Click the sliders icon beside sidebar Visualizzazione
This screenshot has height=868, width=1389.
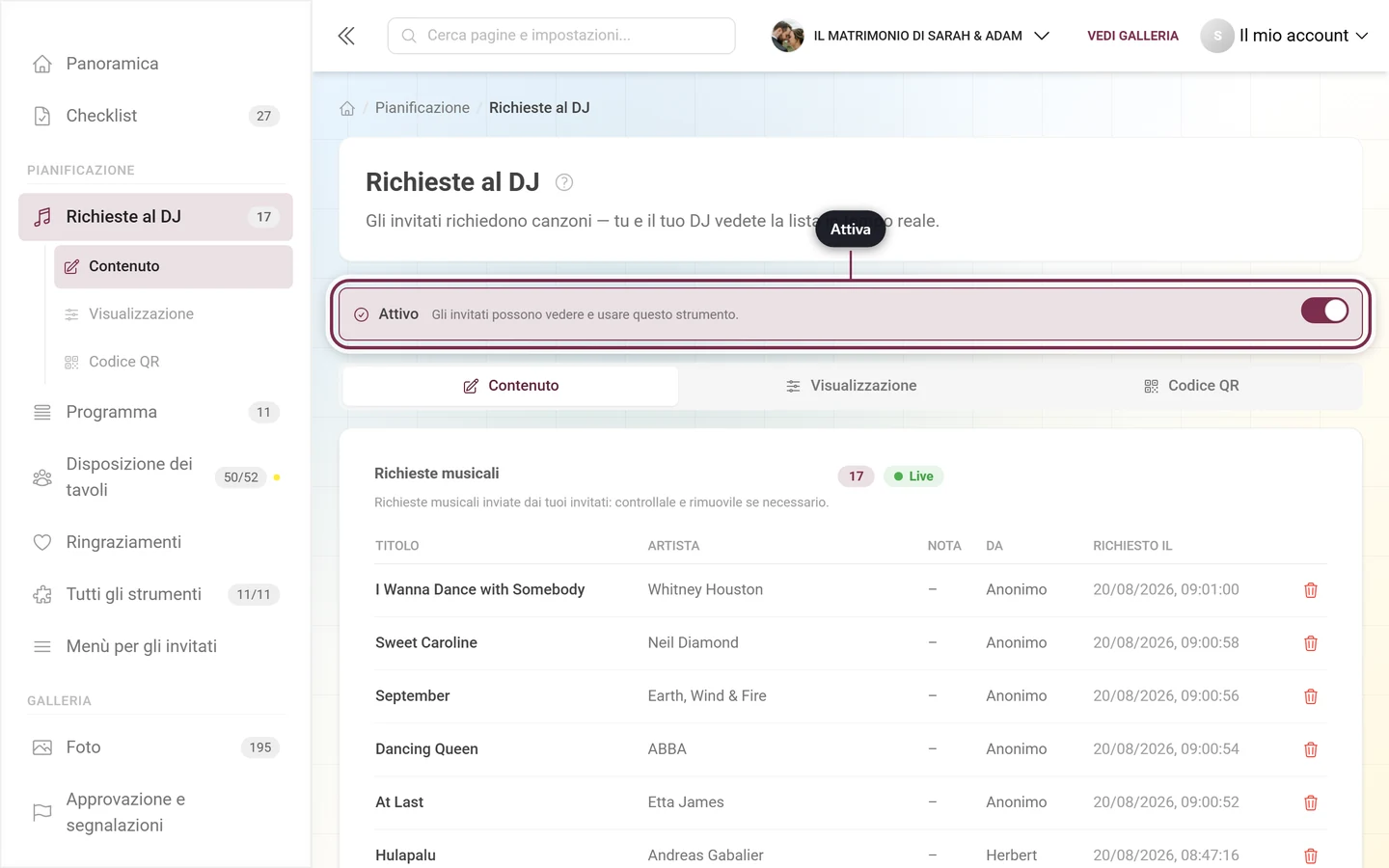(71, 314)
